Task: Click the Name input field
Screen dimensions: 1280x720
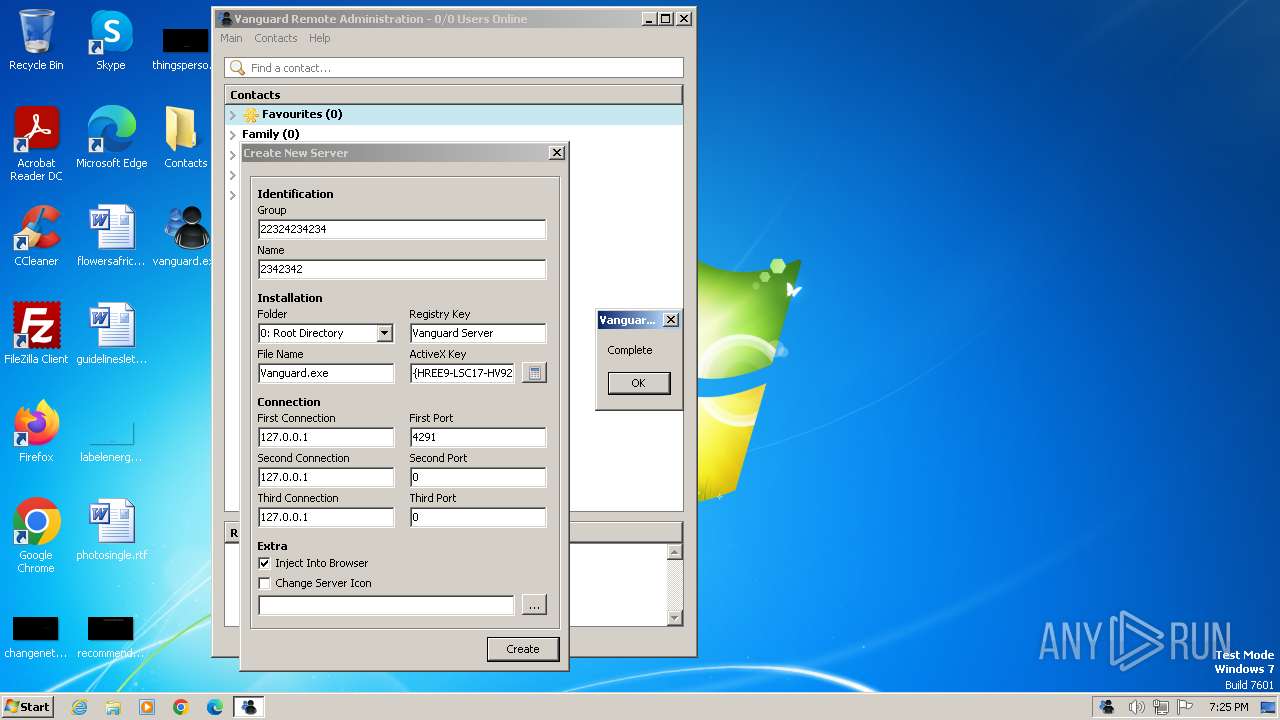Action: tap(401, 269)
